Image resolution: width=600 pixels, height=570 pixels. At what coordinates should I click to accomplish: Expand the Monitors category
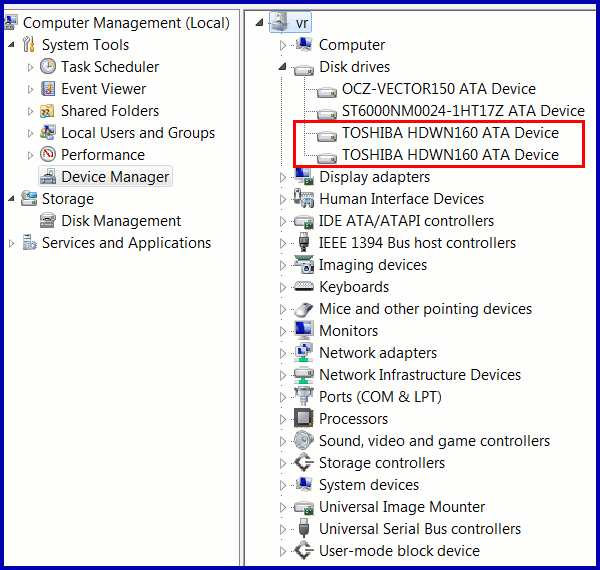click(x=283, y=331)
